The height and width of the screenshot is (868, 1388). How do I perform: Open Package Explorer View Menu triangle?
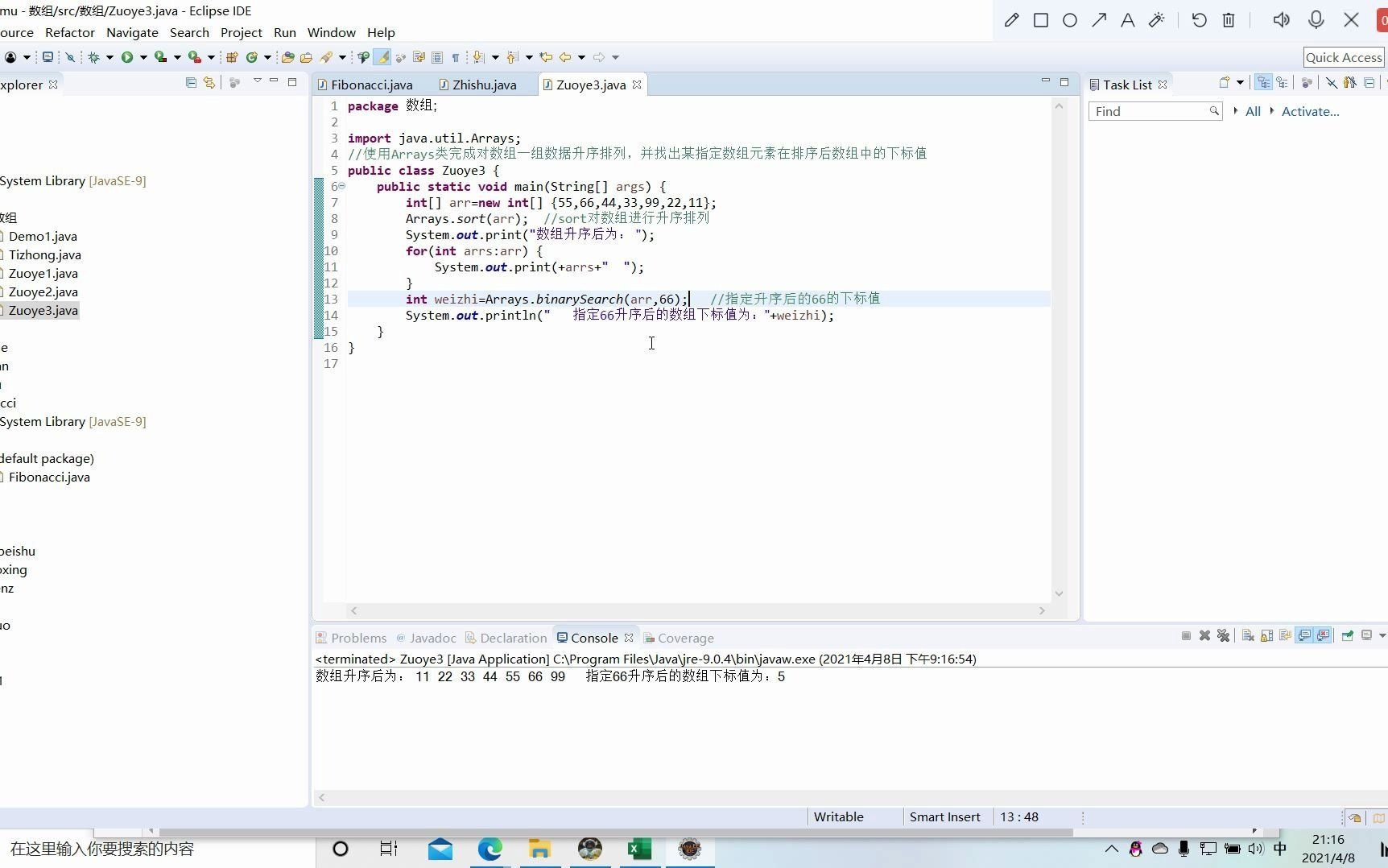coord(258,81)
